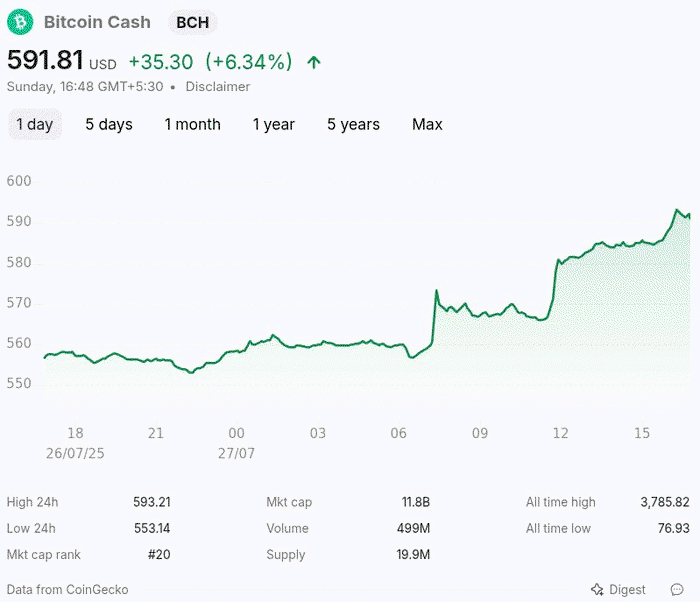Click the 12 hour x-axis label
The height and width of the screenshot is (602, 700).
pyautogui.click(x=560, y=433)
